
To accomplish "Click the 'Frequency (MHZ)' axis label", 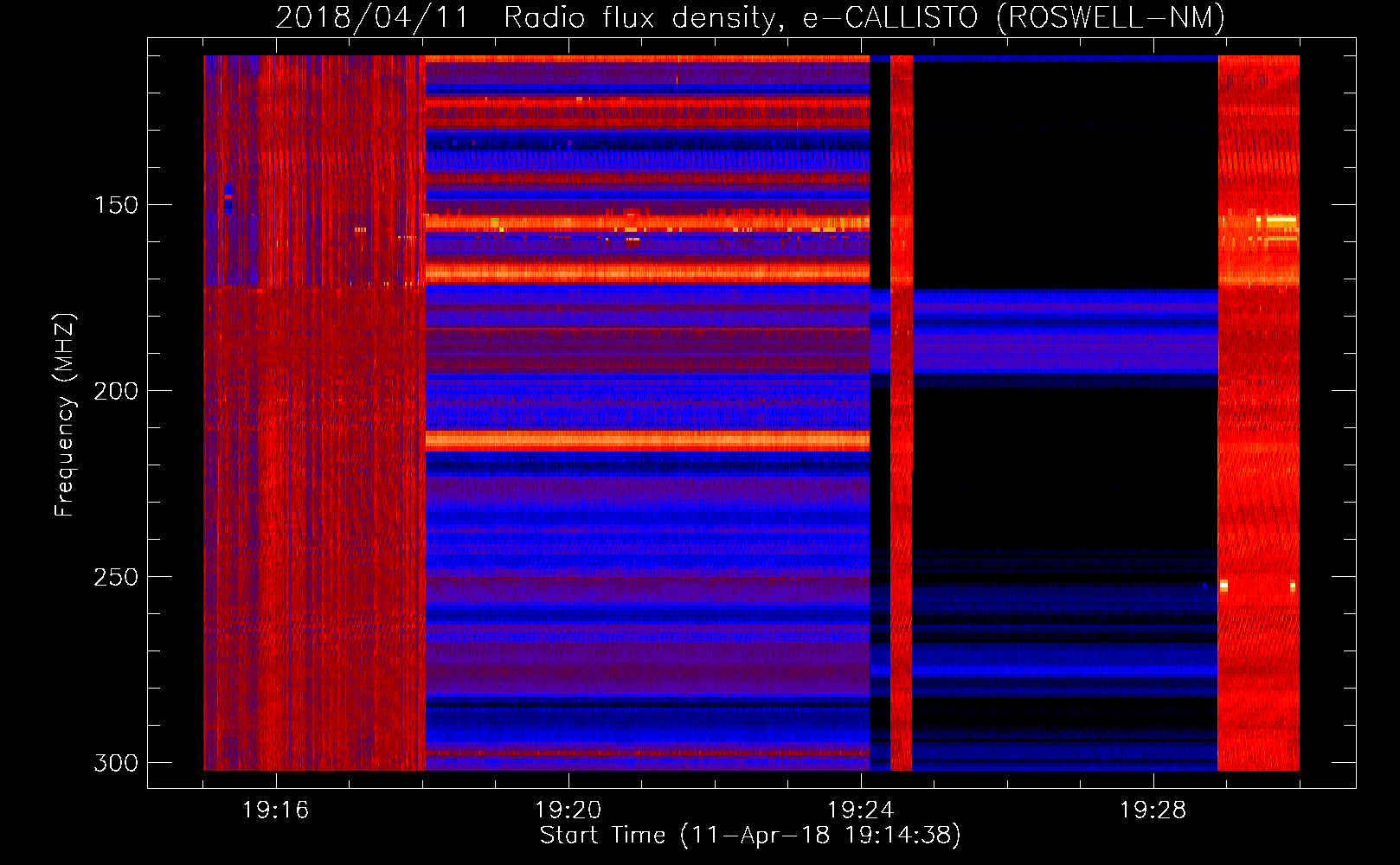I will point(65,414).
